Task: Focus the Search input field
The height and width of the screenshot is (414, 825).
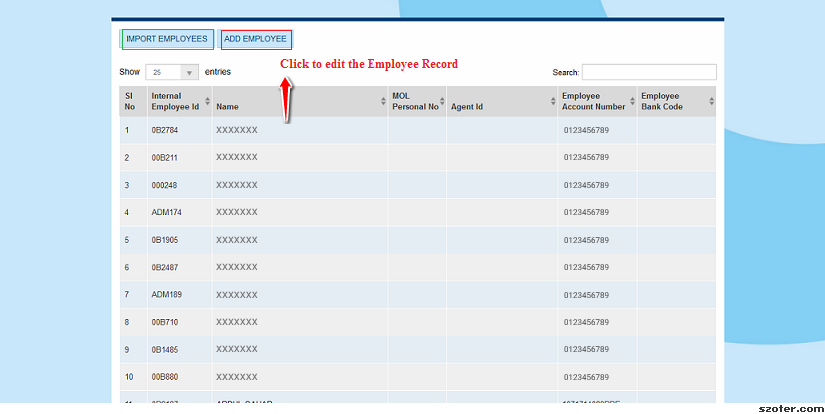Action: tap(649, 72)
